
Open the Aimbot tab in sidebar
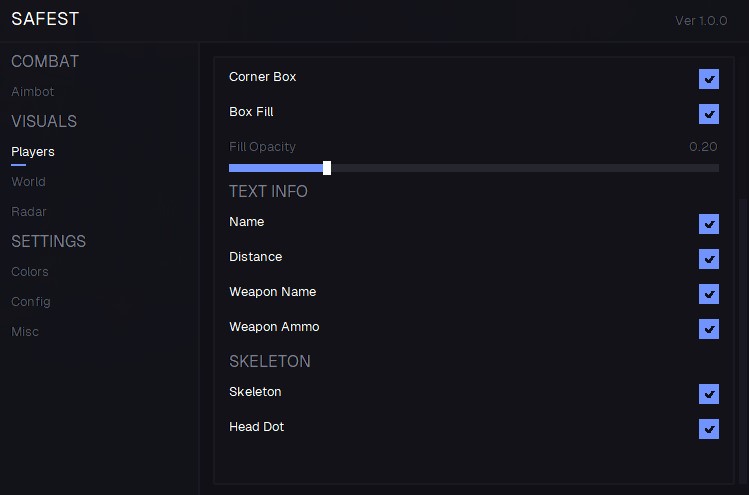[33, 92]
